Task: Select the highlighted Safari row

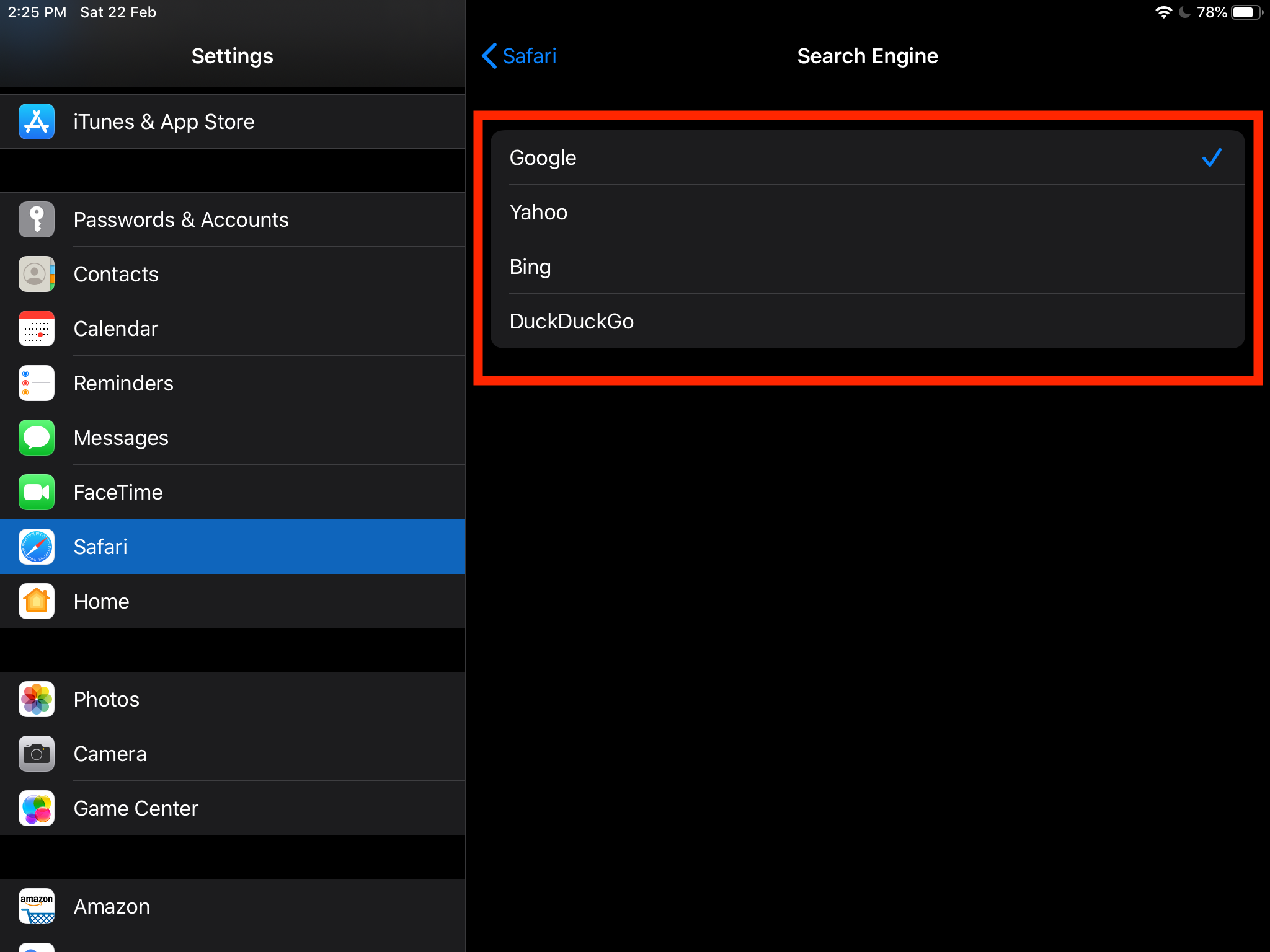Action: click(x=233, y=547)
